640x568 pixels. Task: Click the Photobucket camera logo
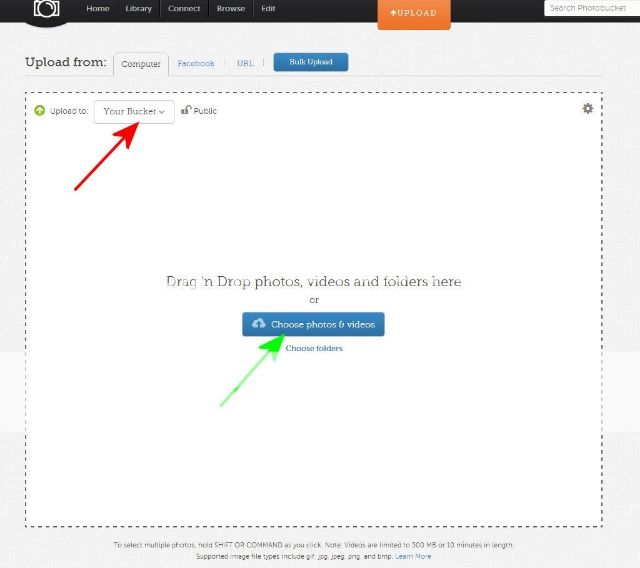coord(46,9)
